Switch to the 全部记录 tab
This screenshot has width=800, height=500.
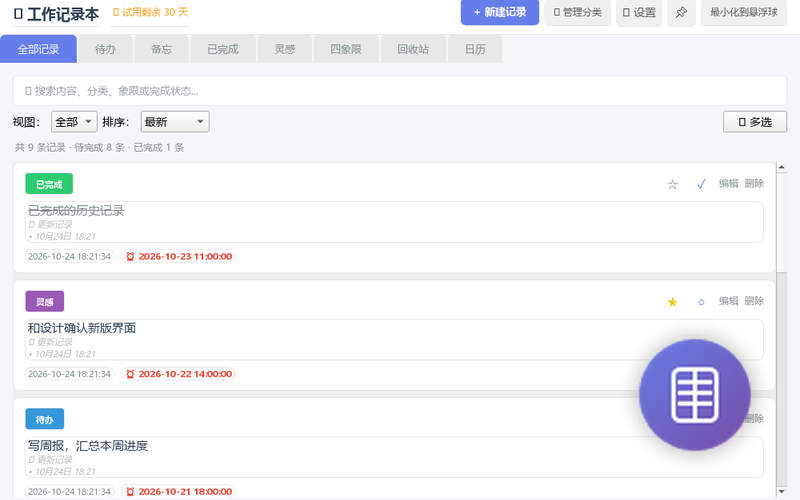(38, 49)
